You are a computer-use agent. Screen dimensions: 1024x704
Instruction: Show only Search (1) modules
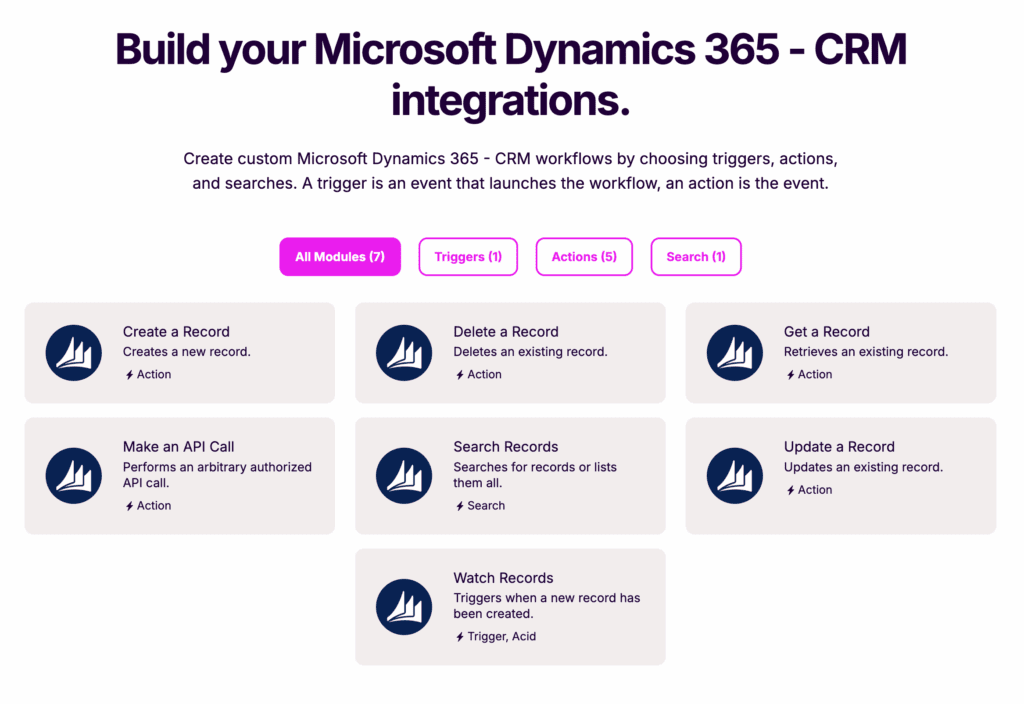[x=696, y=257]
